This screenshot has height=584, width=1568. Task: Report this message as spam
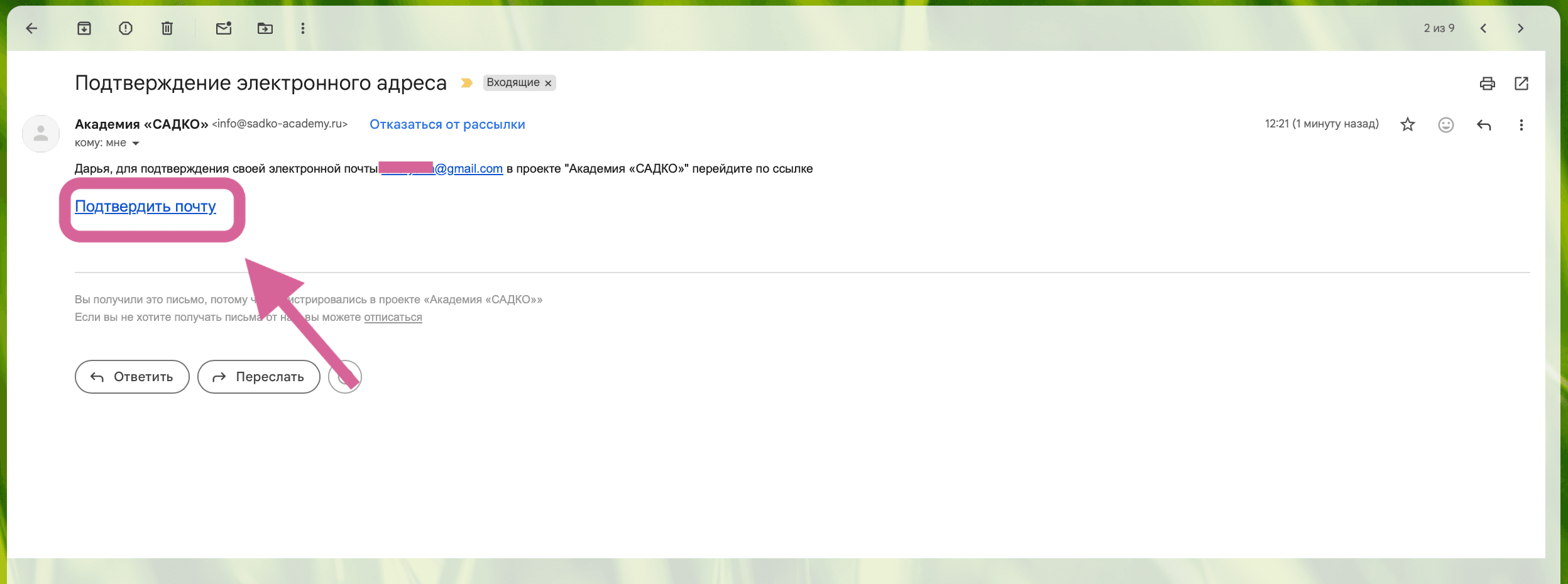pyautogui.click(x=126, y=28)
